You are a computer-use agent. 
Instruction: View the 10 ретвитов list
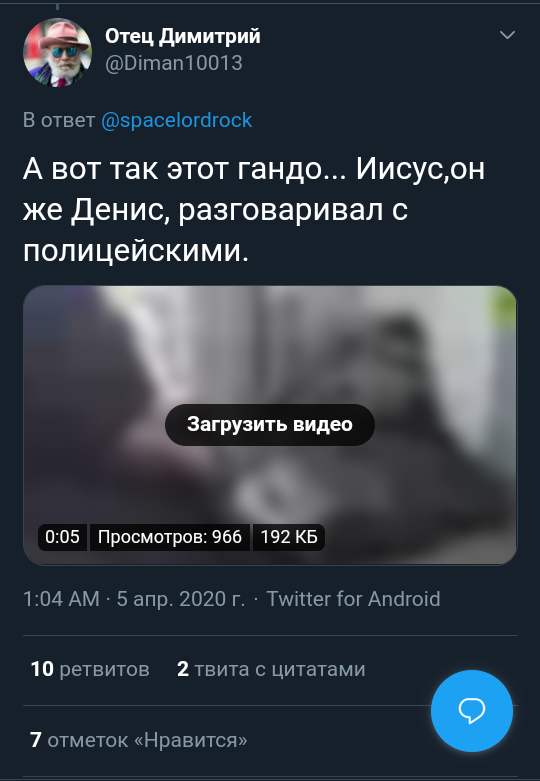90,669
